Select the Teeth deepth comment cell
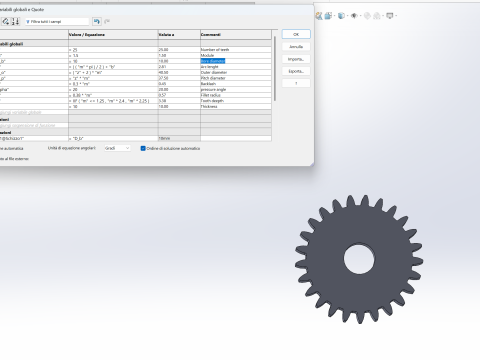This screenshot has height=360, width=480. tap(236, 101)
